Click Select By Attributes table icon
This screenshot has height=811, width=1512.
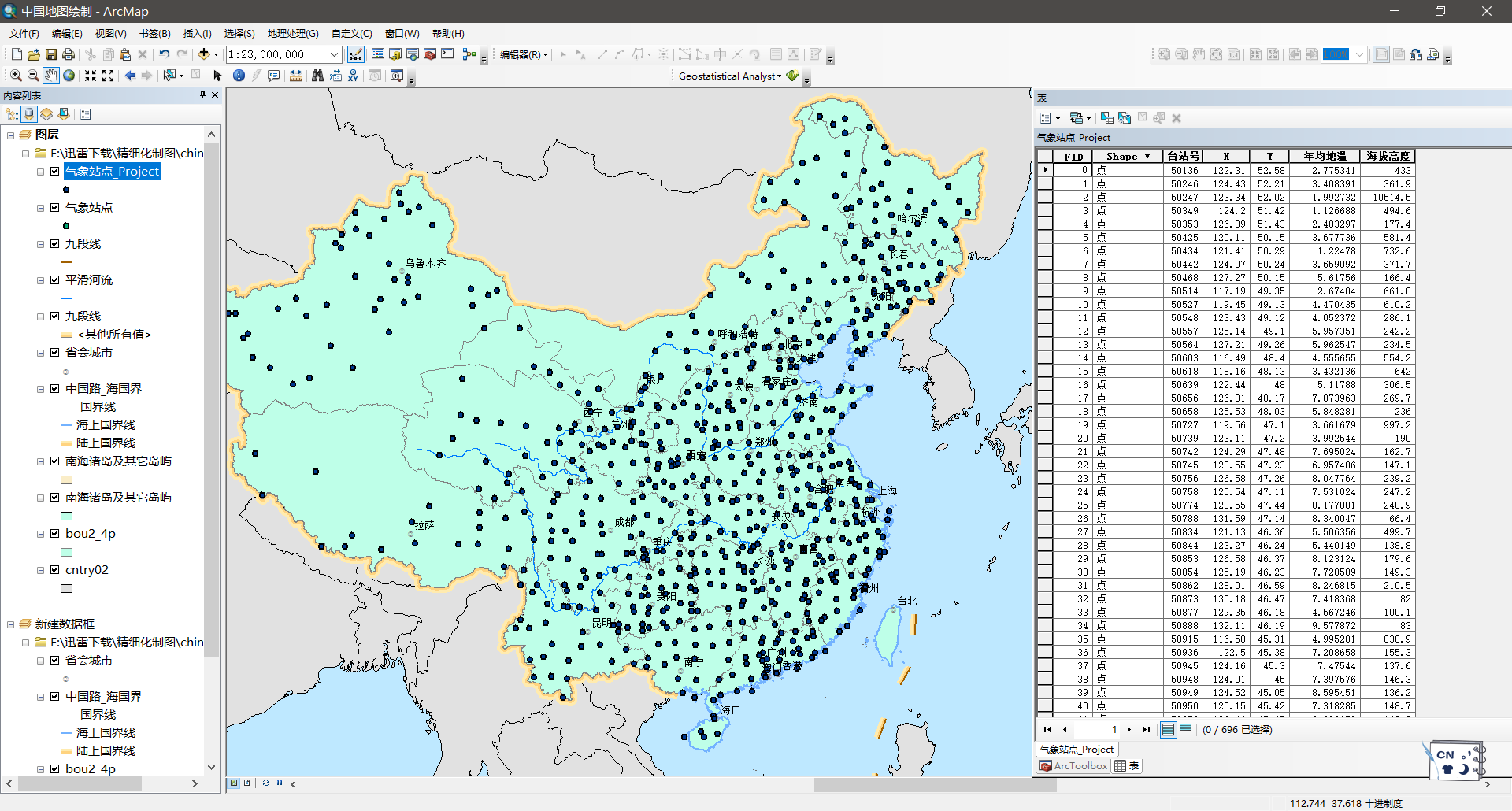click(1107, 118)
